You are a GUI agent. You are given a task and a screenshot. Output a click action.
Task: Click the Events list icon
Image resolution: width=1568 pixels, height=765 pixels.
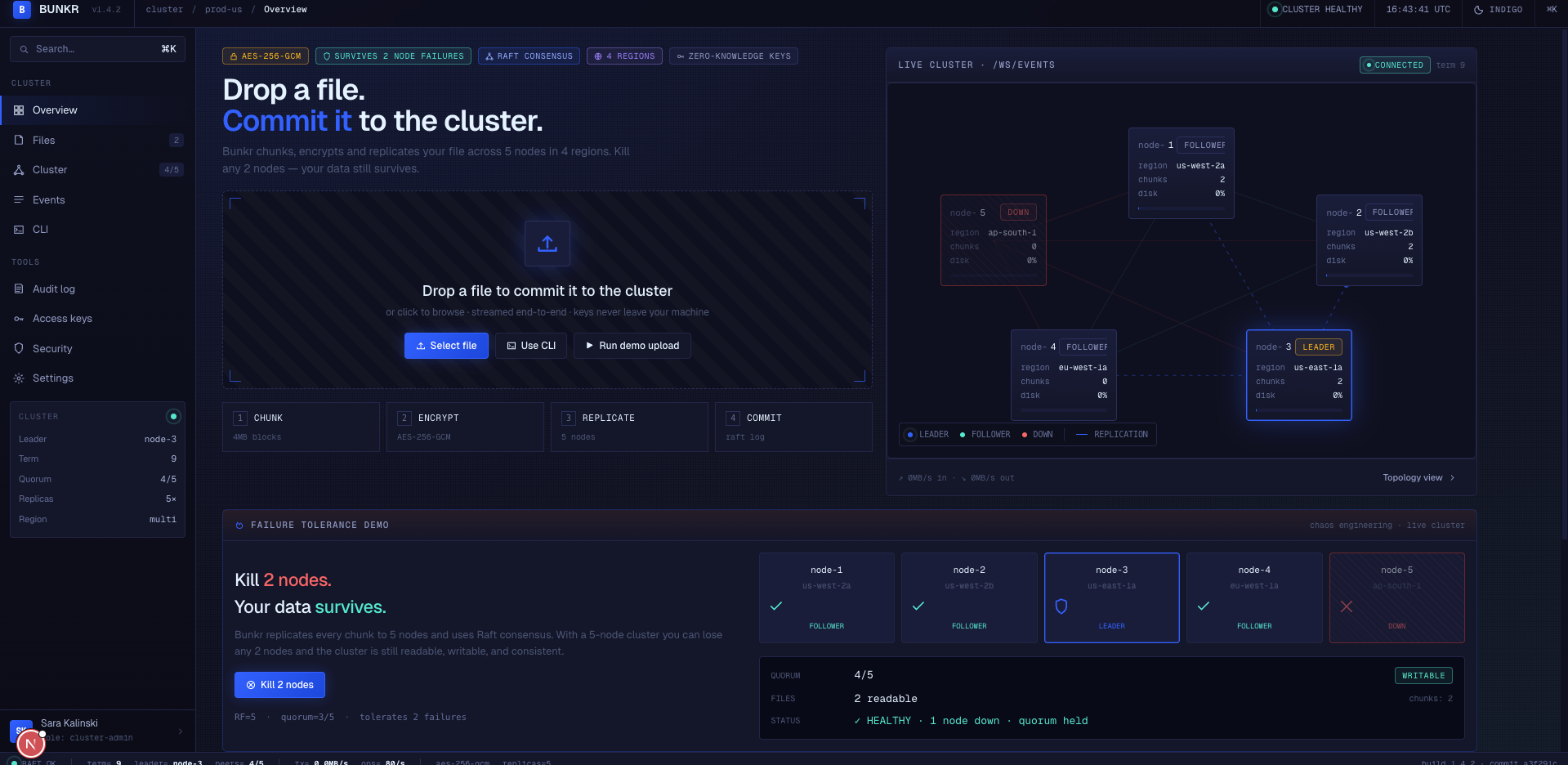point(19,199)
